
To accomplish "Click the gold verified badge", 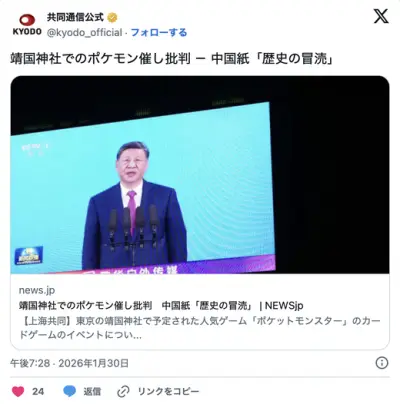I will pyautogui.click(x=112, y=17).
